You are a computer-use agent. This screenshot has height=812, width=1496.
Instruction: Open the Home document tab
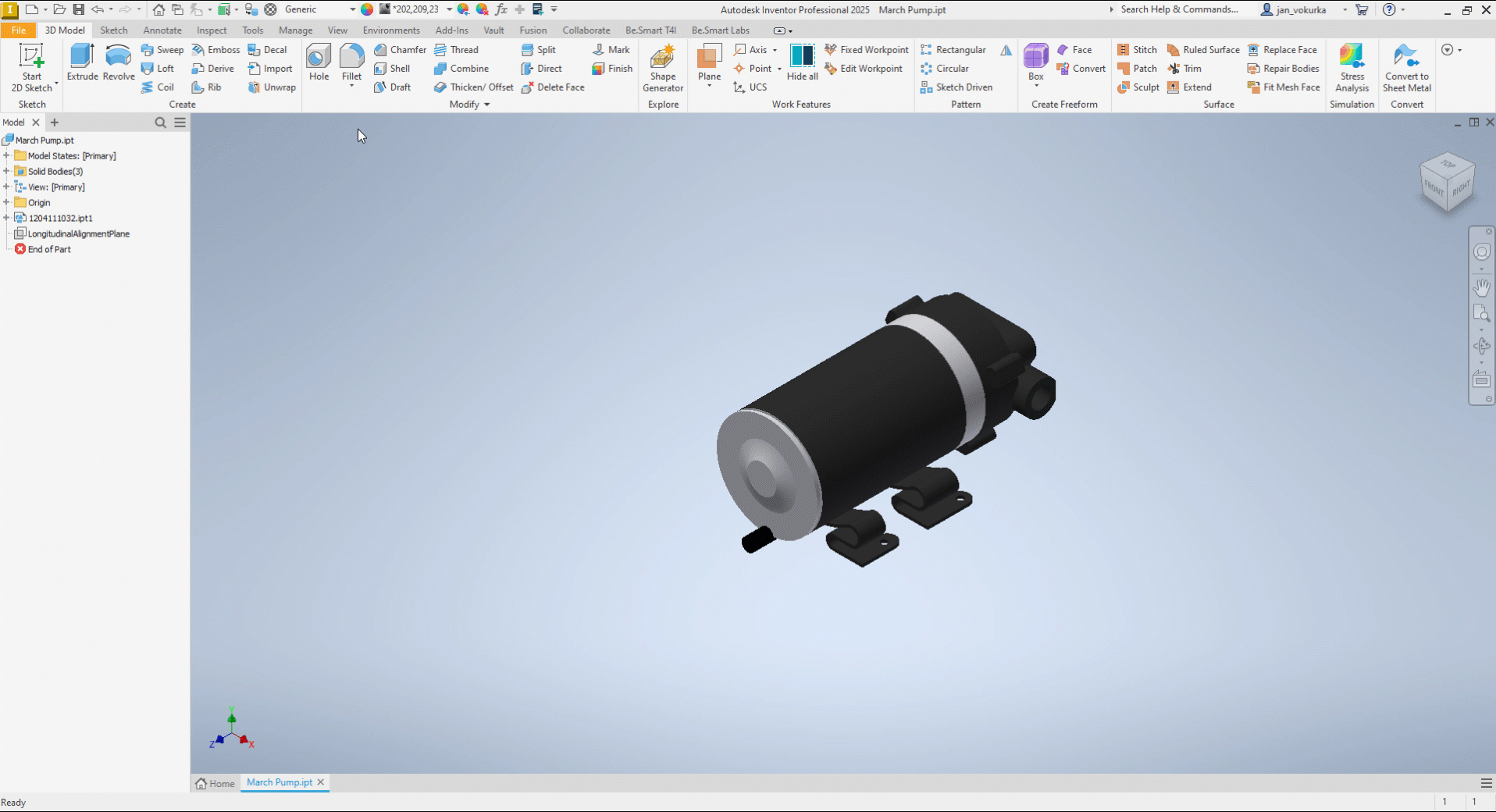coord(215,783)
